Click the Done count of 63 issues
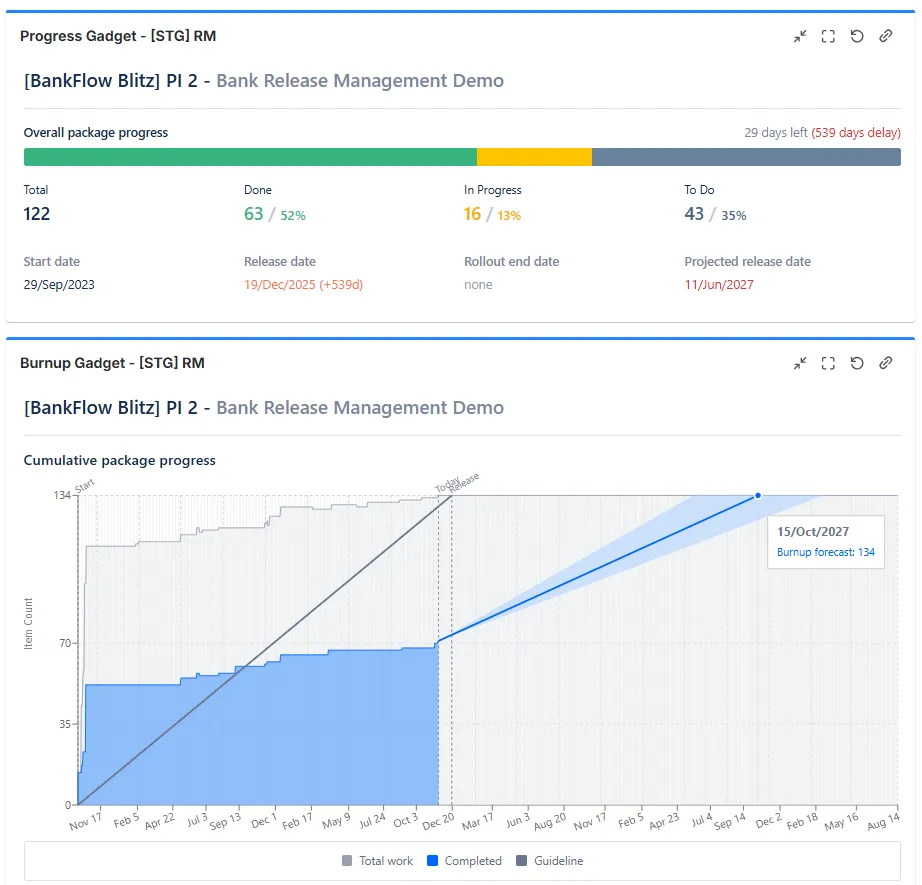 (250, 213)
